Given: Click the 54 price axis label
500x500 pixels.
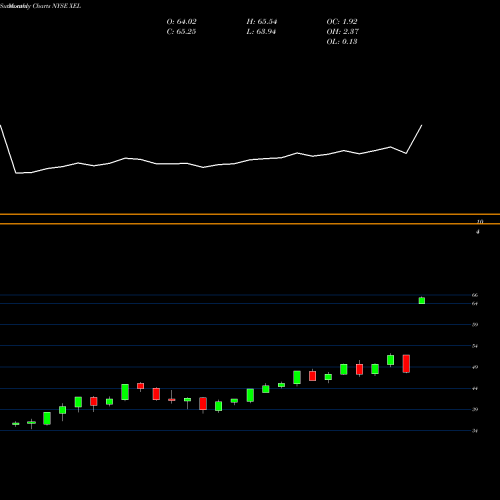Looking at the screenshot, I should (475, 346).
